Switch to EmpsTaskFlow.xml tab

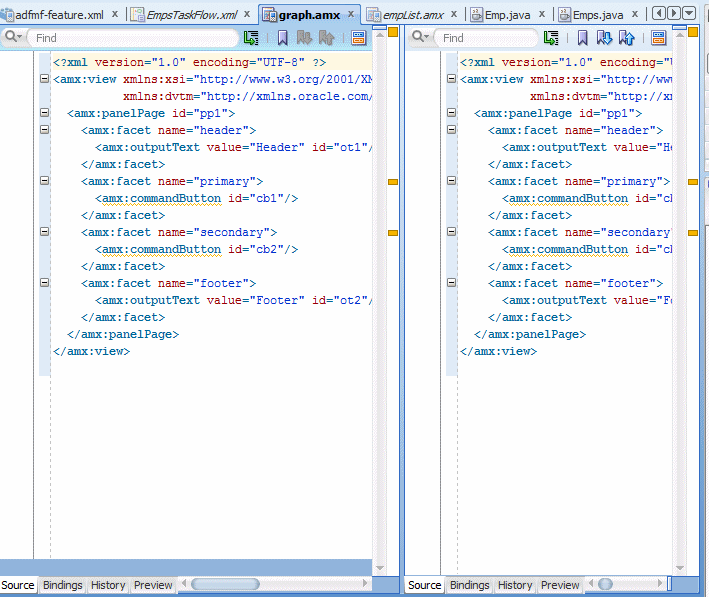tap(192, 15)
